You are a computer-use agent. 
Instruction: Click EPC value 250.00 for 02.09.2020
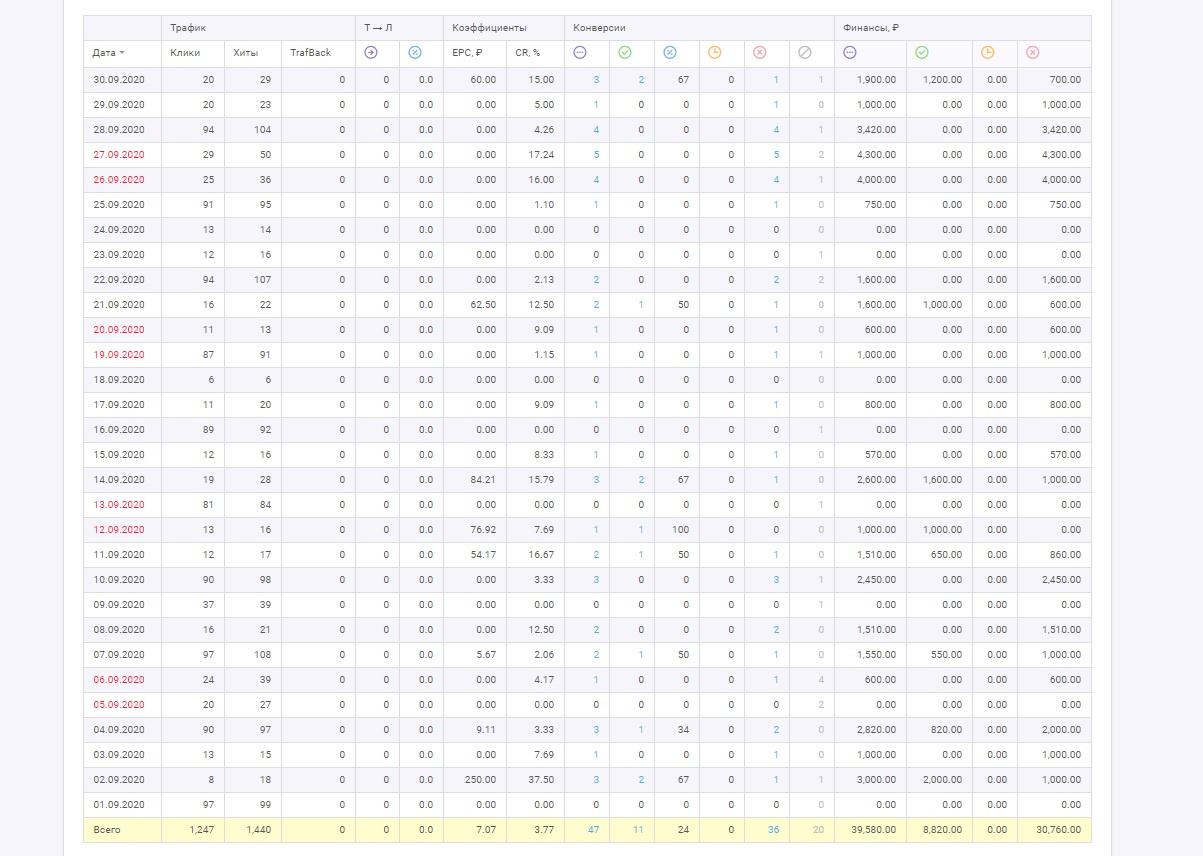coord(481,779)
